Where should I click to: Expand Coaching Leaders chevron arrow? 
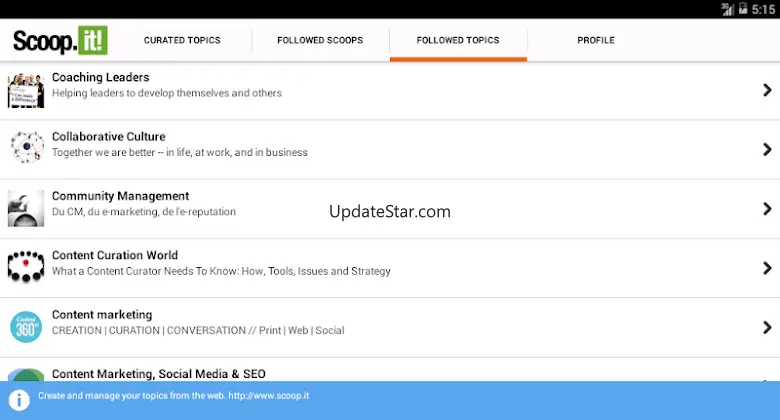767,90
